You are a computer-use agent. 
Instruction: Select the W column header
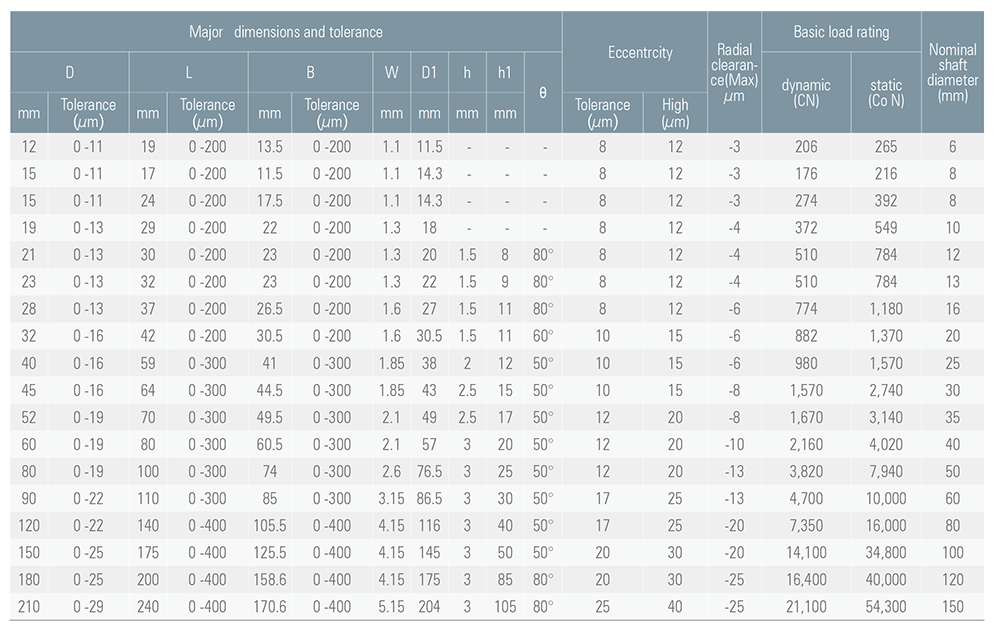[x=391, y=72]
